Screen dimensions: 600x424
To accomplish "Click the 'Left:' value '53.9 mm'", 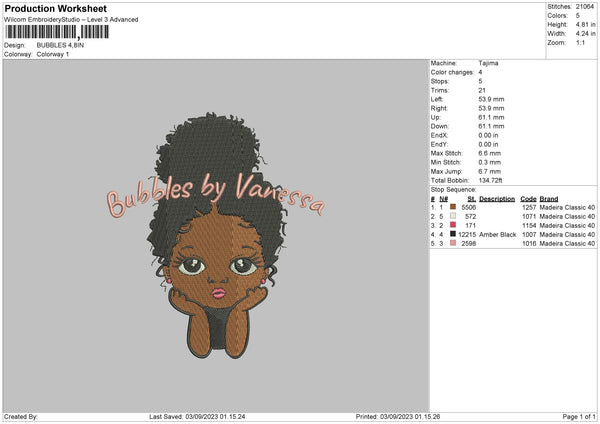I will tap(491, 99).
